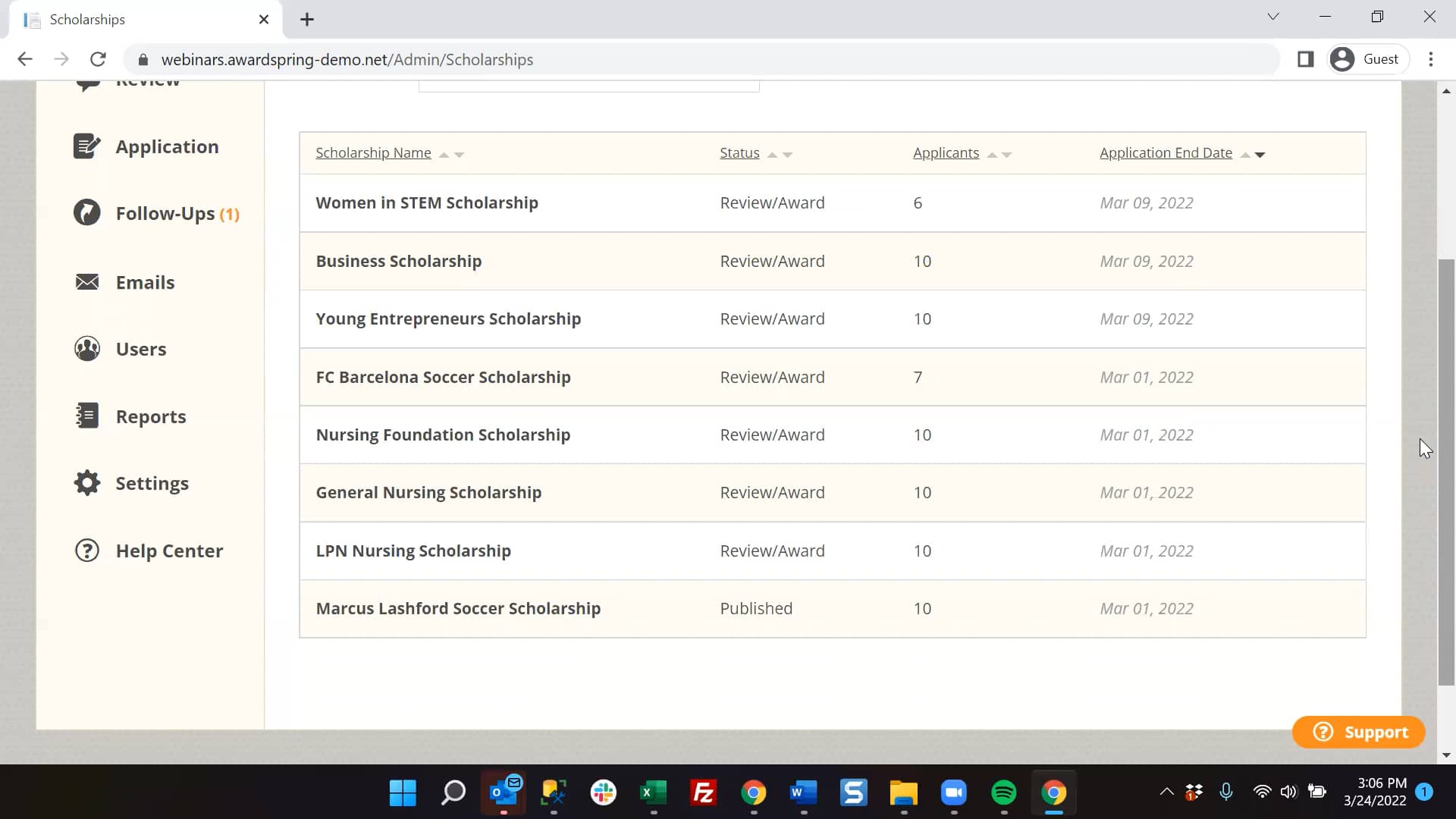Sort Application End Date ascending
Image resolution: width=1456 pixels, height=819 pixels.
[x=1244, y=153]
